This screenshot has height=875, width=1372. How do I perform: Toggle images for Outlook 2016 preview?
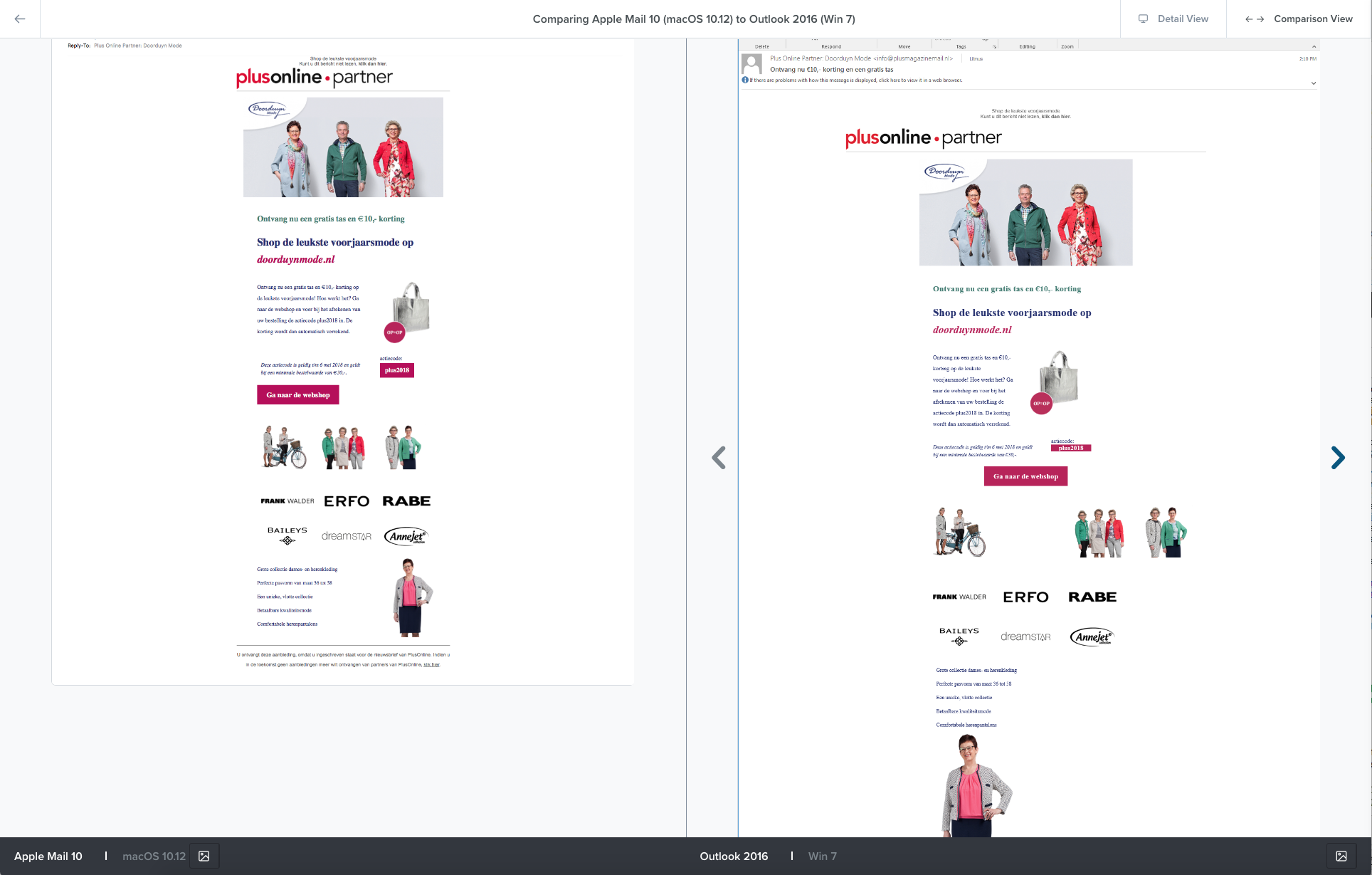1341,856
